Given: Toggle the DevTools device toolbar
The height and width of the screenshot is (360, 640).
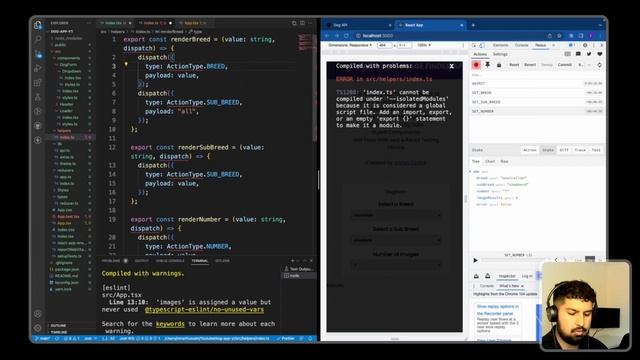Looking at the screenshot, I should [x=482, y=45].
